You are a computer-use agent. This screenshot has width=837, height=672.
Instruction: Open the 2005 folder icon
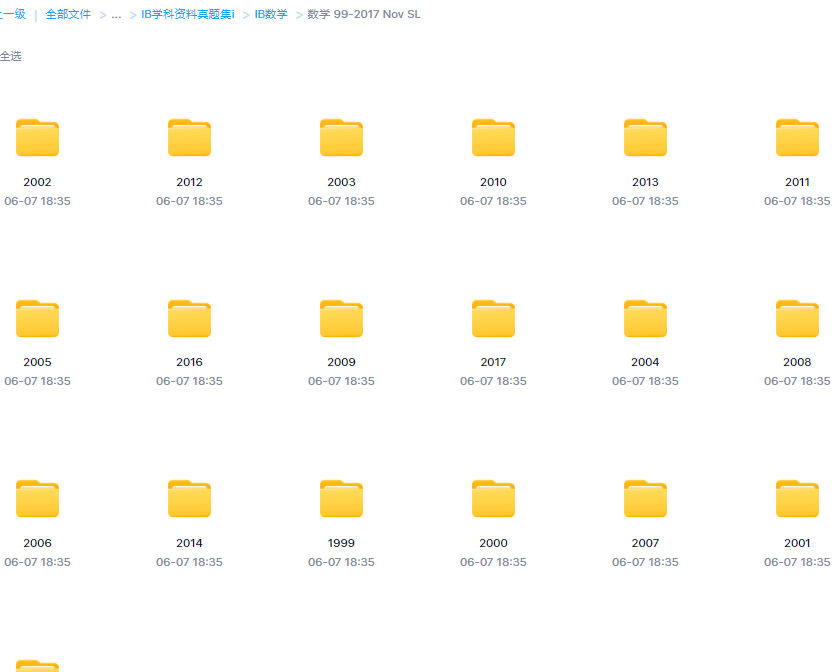pos(37,319)
